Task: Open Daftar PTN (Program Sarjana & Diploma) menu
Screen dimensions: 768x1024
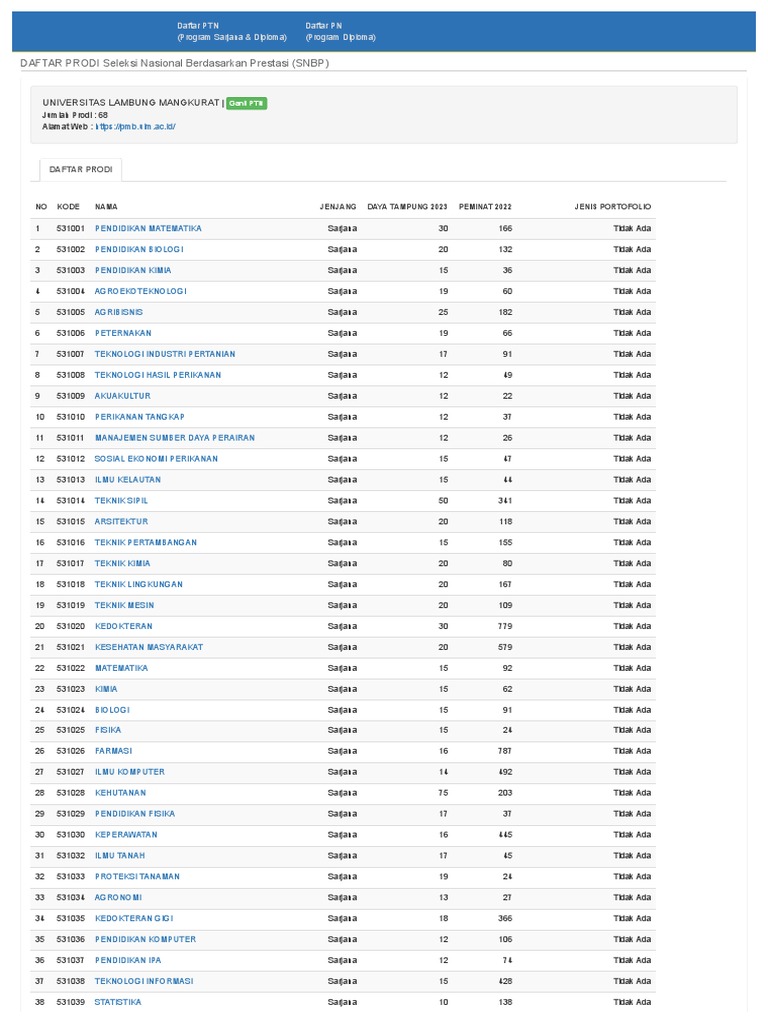Action: tap(231, 31)
